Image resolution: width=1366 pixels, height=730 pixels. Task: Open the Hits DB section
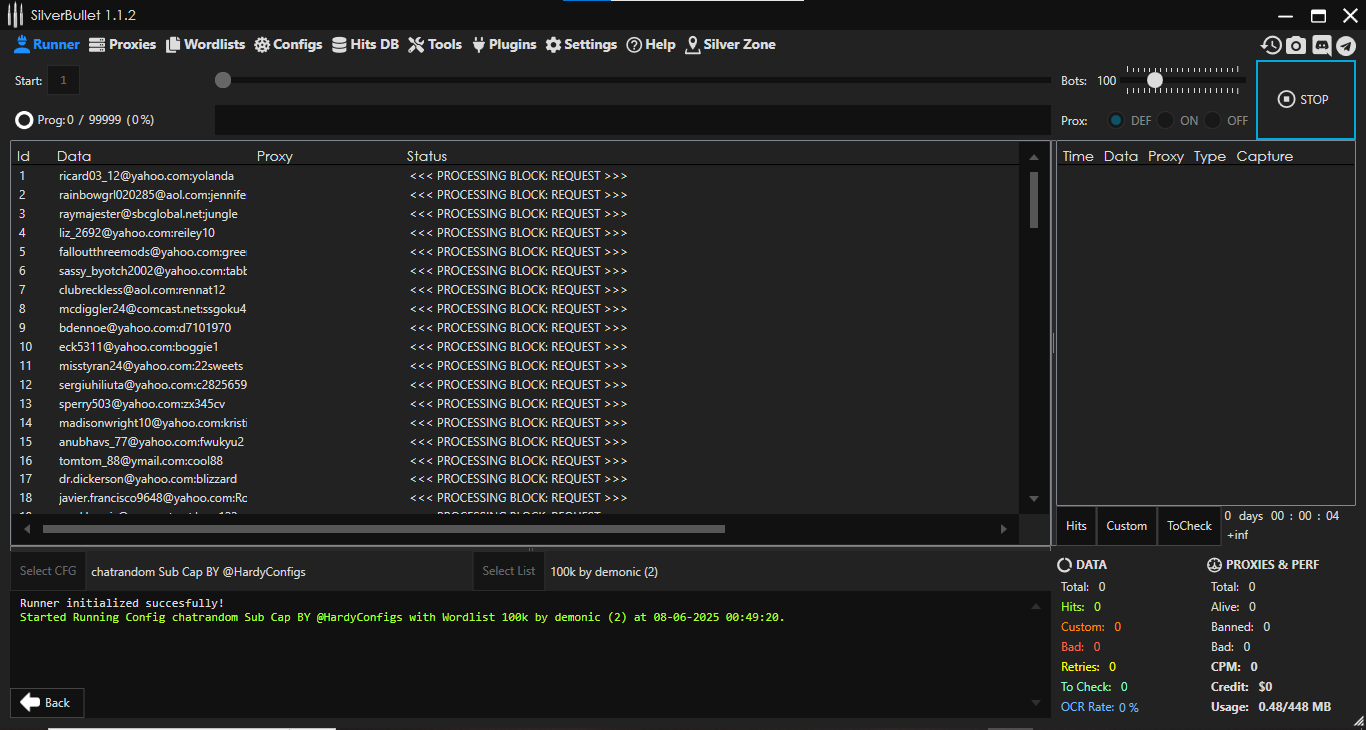365,45
